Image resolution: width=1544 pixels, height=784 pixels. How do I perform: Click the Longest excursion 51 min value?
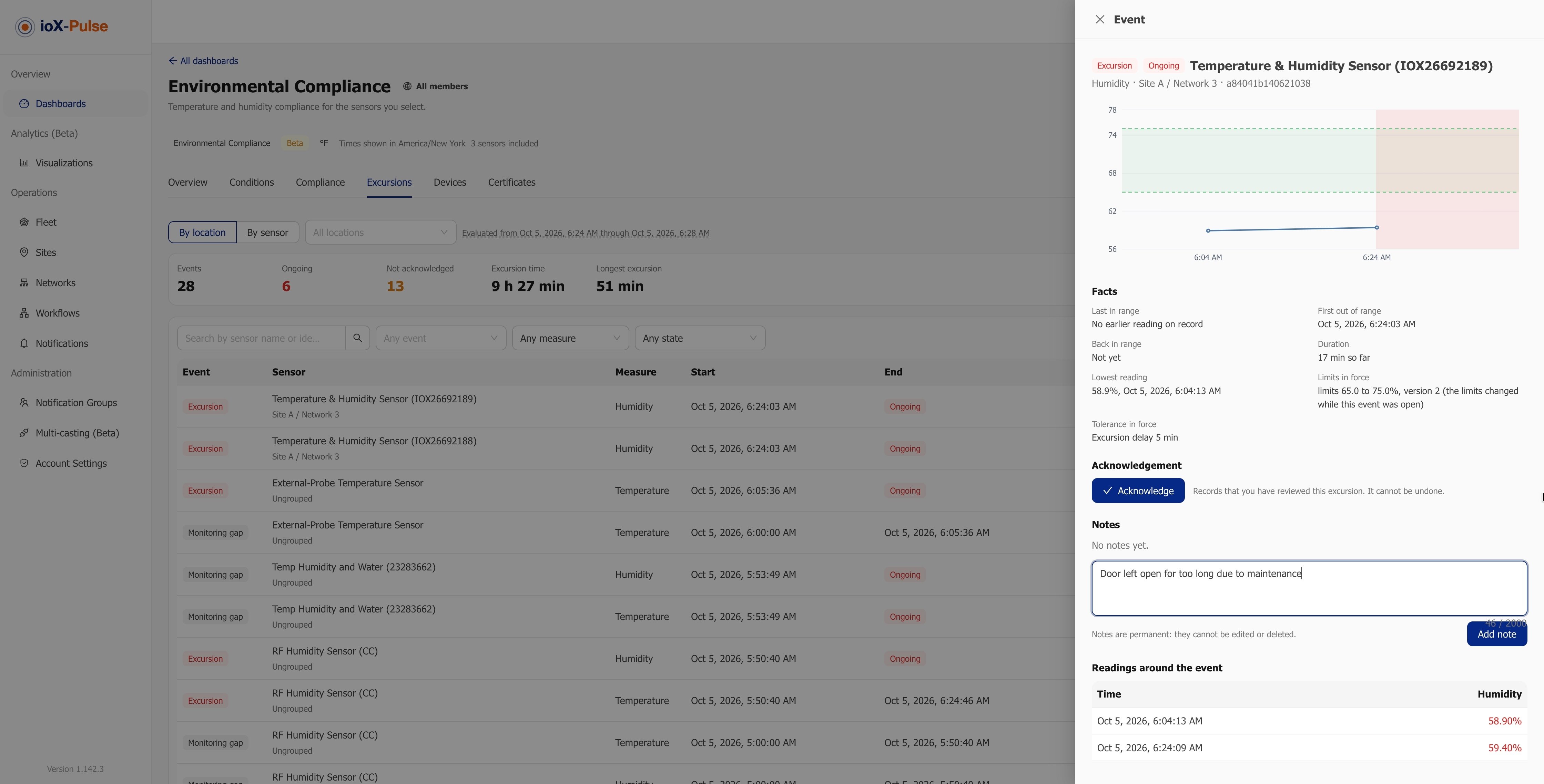619,286
